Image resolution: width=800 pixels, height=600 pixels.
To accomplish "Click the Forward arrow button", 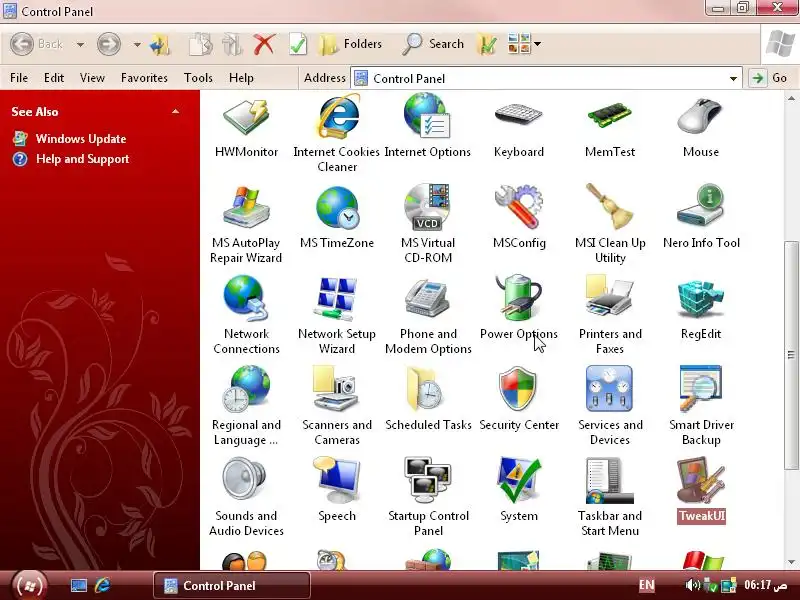I will click(109, 44).
